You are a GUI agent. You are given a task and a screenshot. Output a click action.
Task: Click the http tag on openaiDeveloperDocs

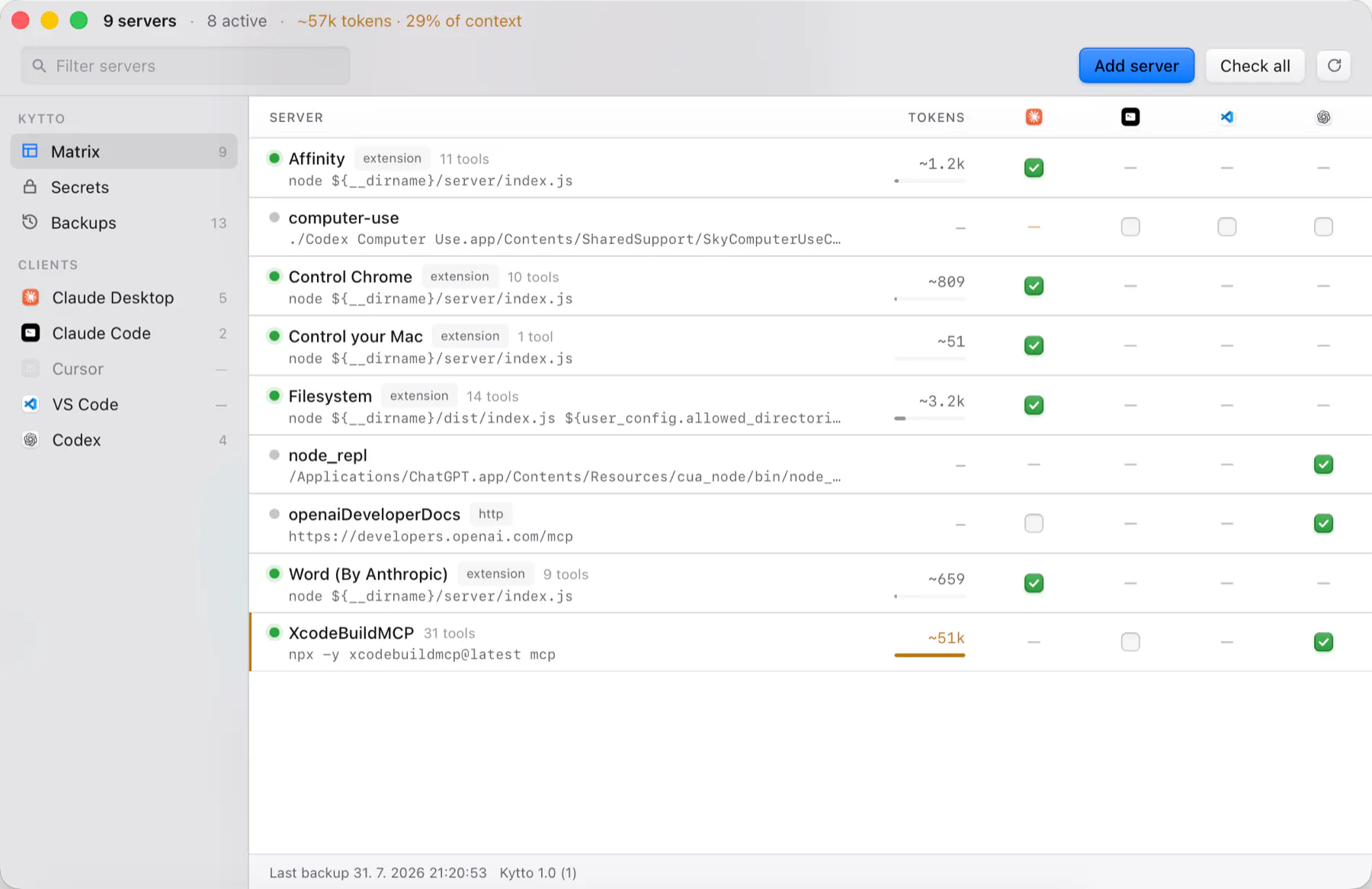pos(491,514)
